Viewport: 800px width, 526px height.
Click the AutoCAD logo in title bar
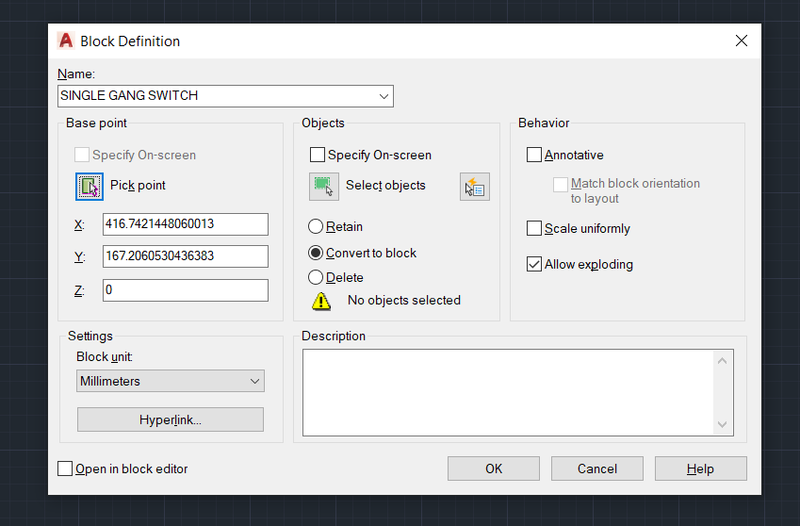(x=66, y=41)
